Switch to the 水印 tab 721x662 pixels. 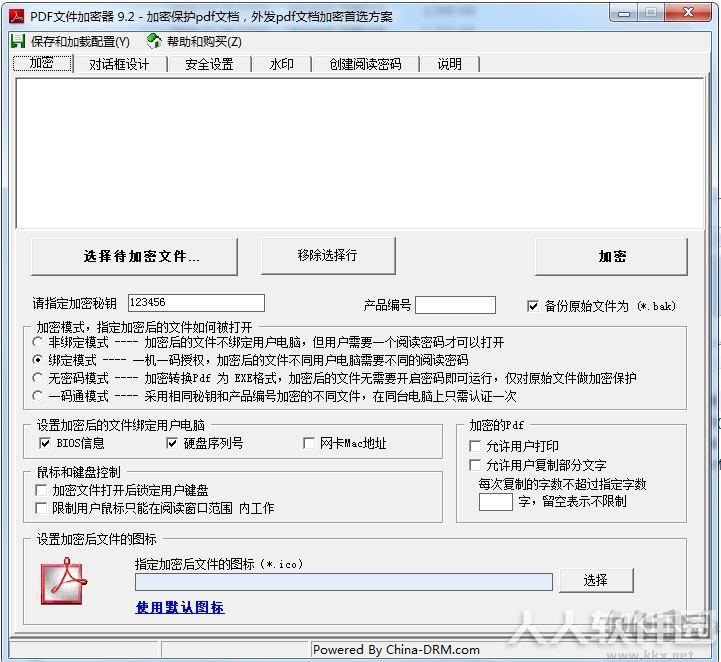(281, 64)
